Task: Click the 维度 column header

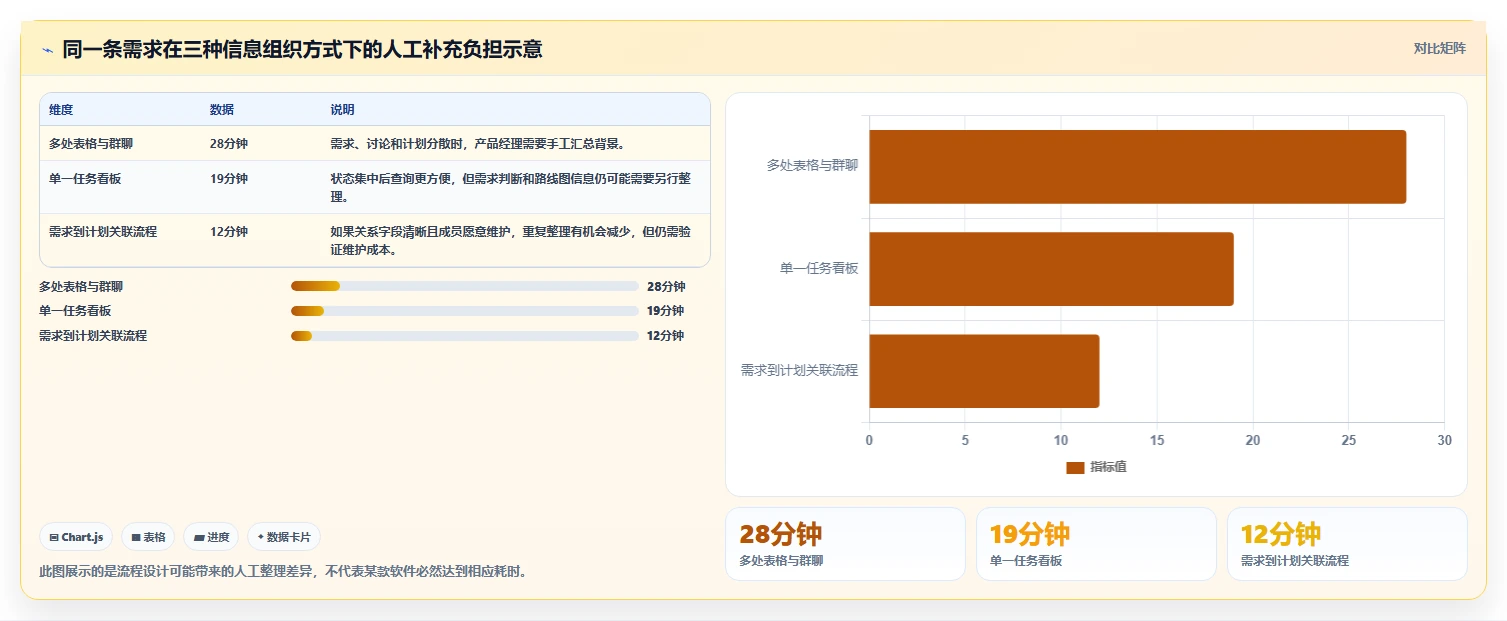Action: [61, 110]
